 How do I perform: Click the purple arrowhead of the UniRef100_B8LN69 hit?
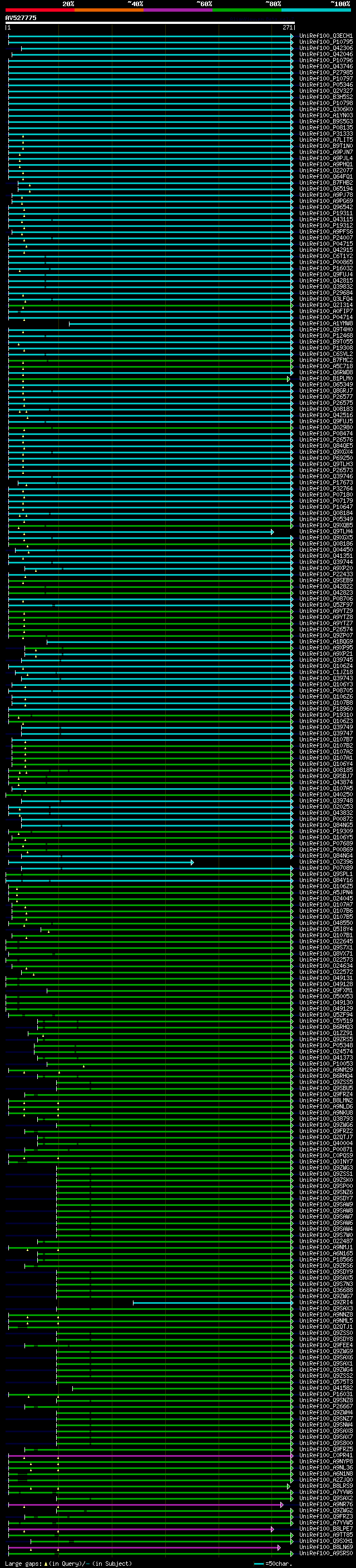click(x=279, y=1547)
